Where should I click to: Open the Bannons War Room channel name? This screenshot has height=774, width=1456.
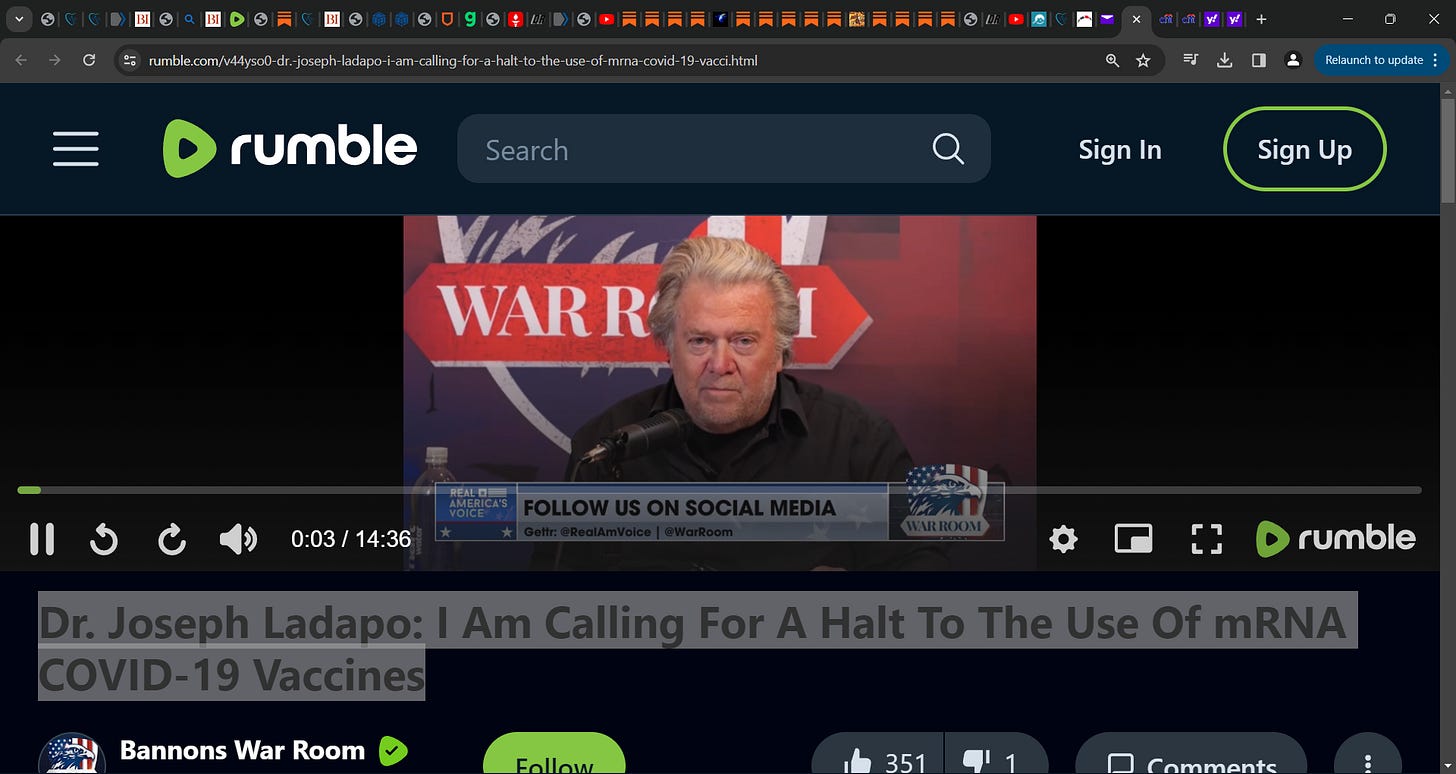[242, 750]
